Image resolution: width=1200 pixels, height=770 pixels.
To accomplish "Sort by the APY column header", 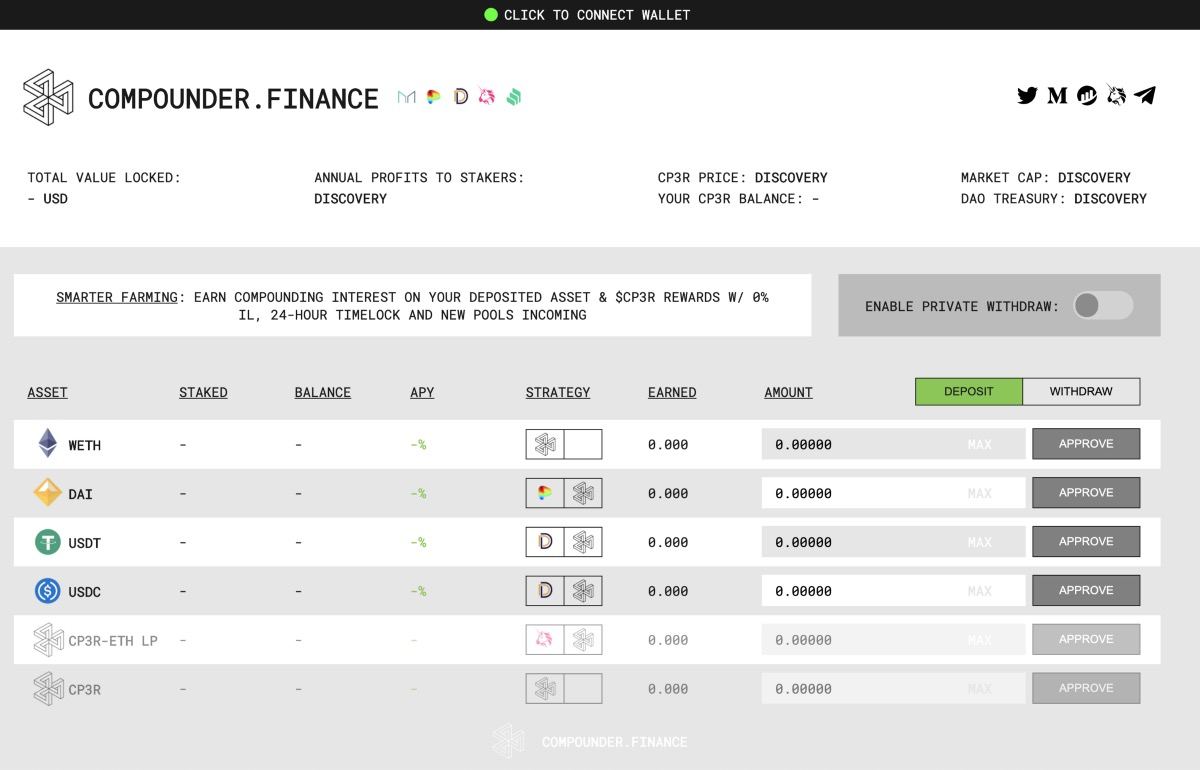I will [x=422, y=393].
